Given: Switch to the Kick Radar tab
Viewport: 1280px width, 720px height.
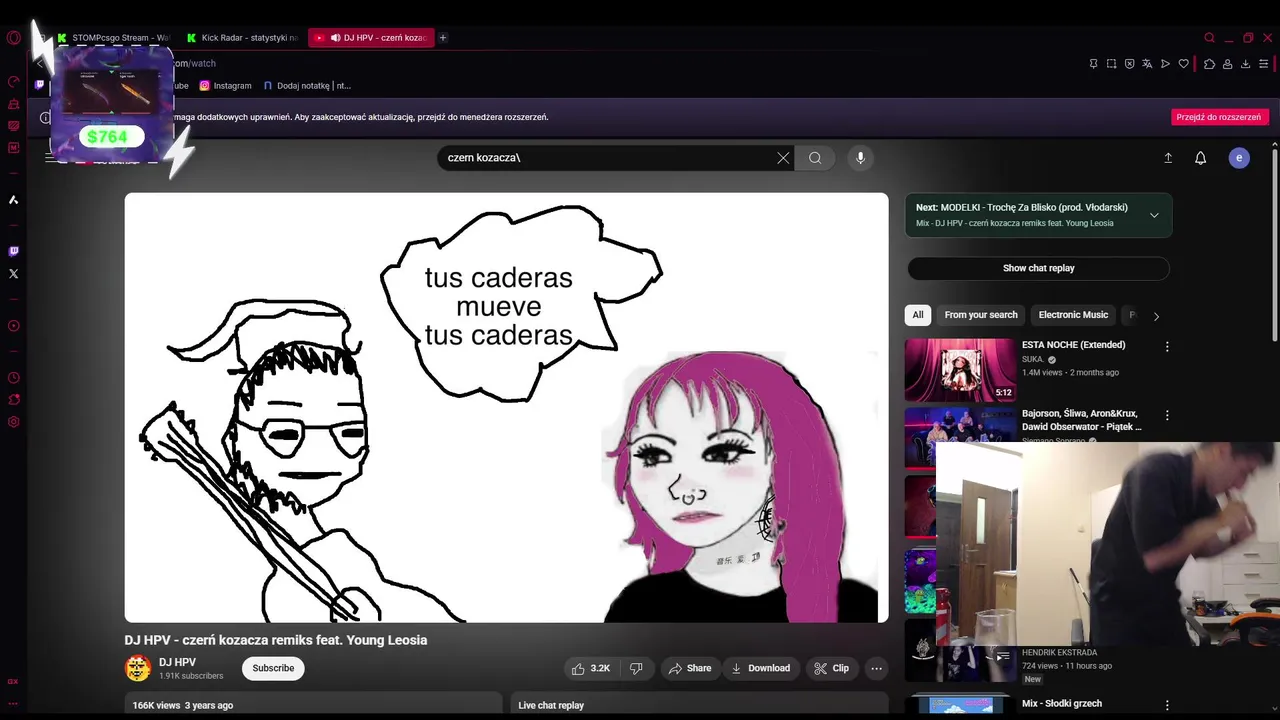Looking at the screenshot, I should coord(243,38).
